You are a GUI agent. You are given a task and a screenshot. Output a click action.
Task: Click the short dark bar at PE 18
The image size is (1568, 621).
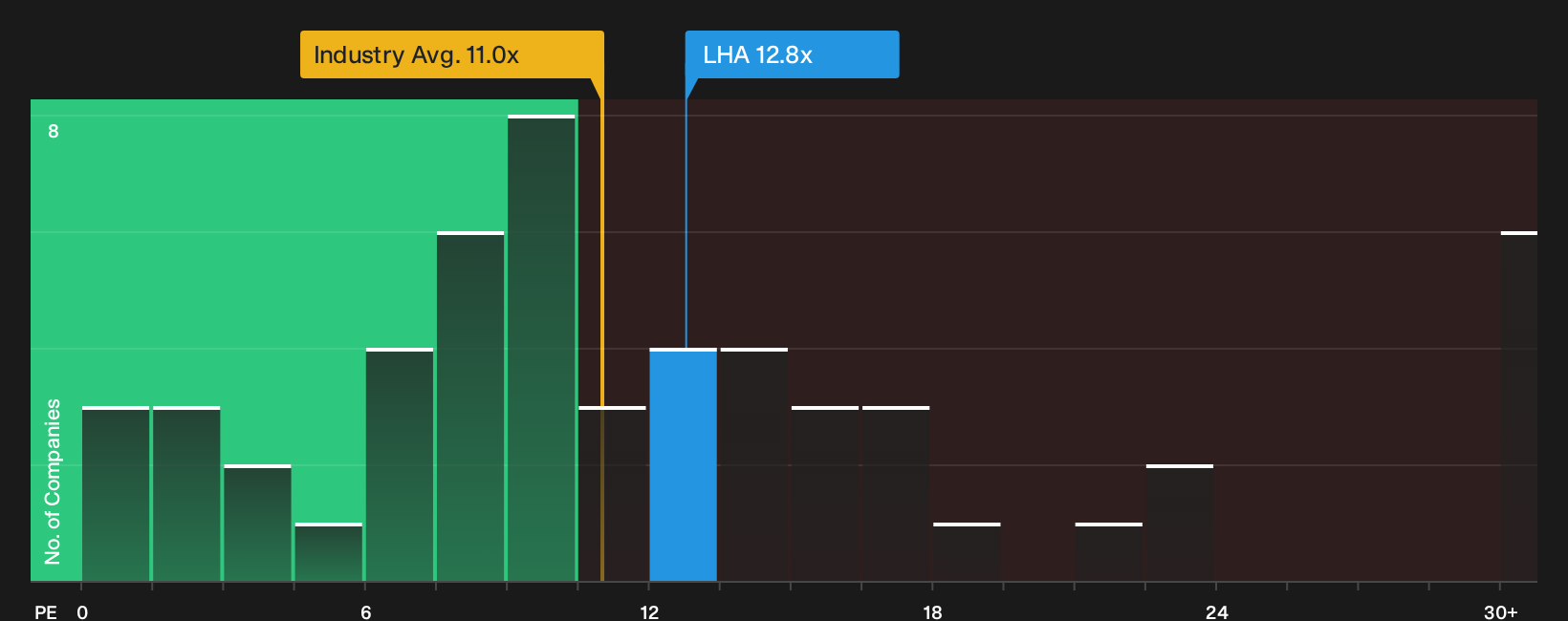coord(967,552)
